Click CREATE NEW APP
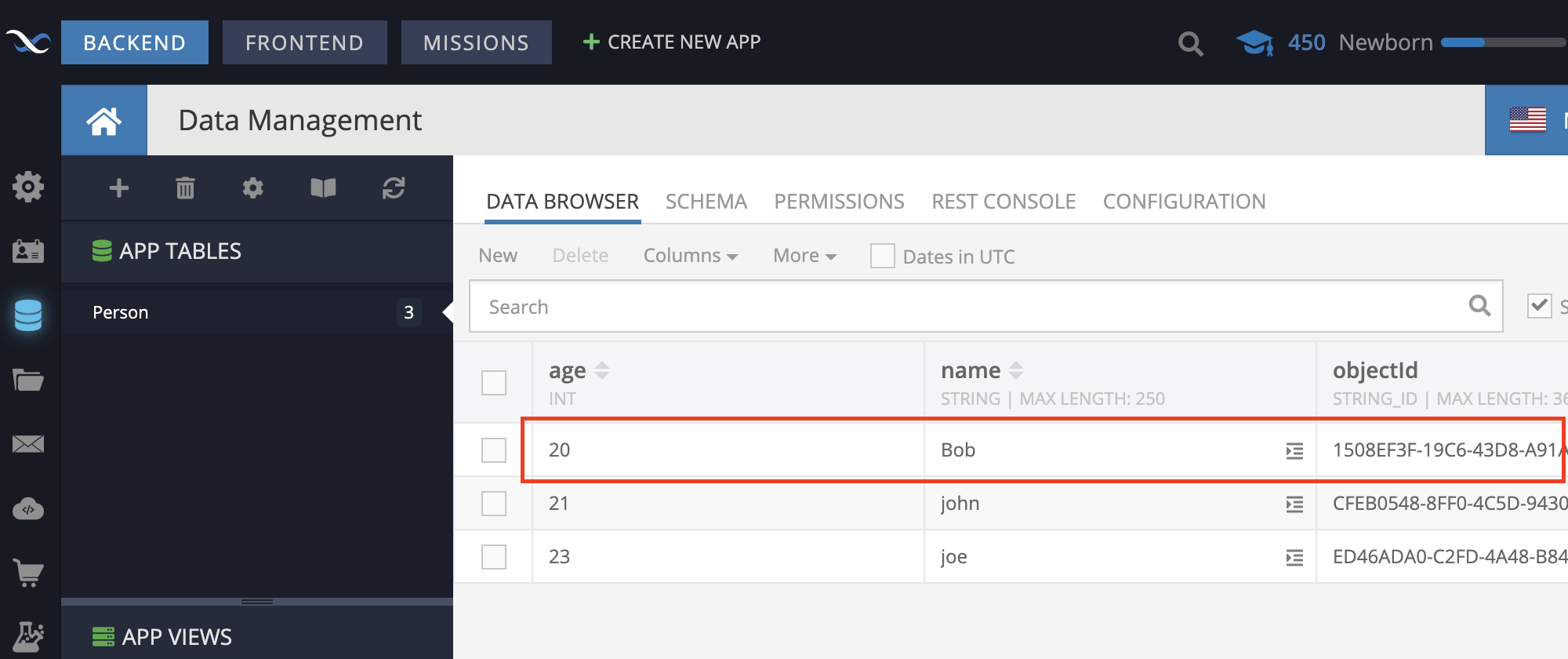This screenshot has height=659, width=1568. coord(672,42)
